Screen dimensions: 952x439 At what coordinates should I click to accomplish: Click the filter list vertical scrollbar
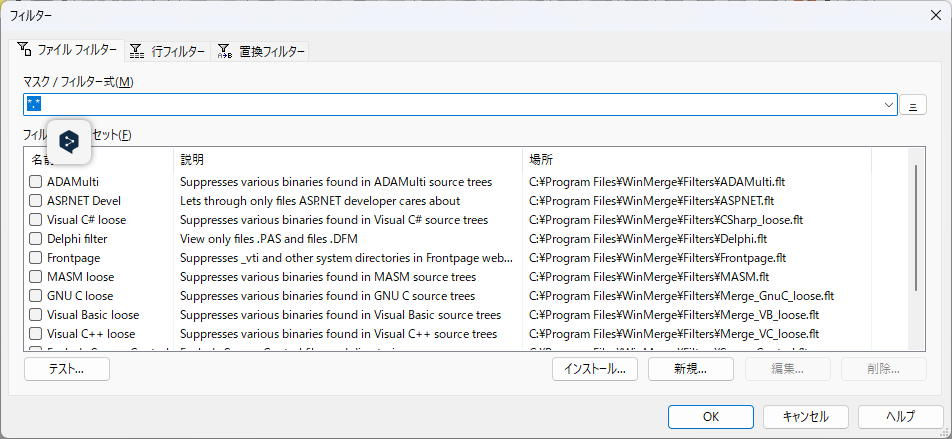click(915, 230)
